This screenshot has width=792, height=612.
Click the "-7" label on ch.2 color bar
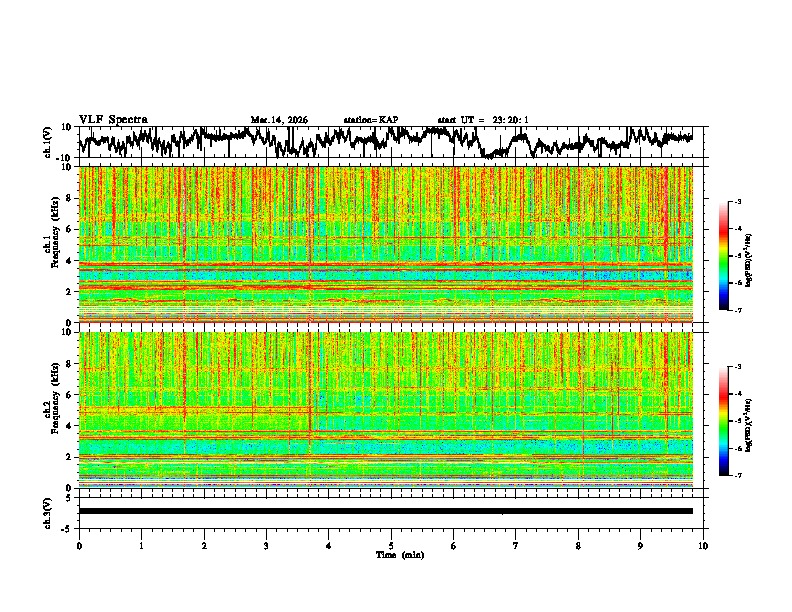click(x=738, y=475)
